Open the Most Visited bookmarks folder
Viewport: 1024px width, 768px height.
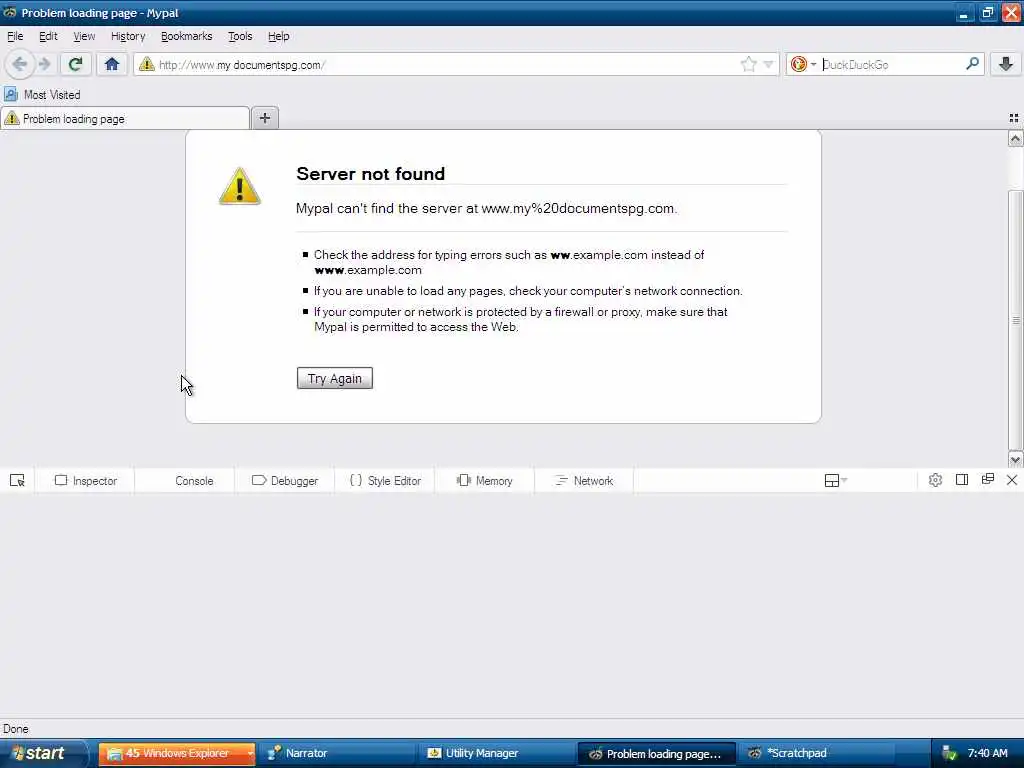click(42, 95)
